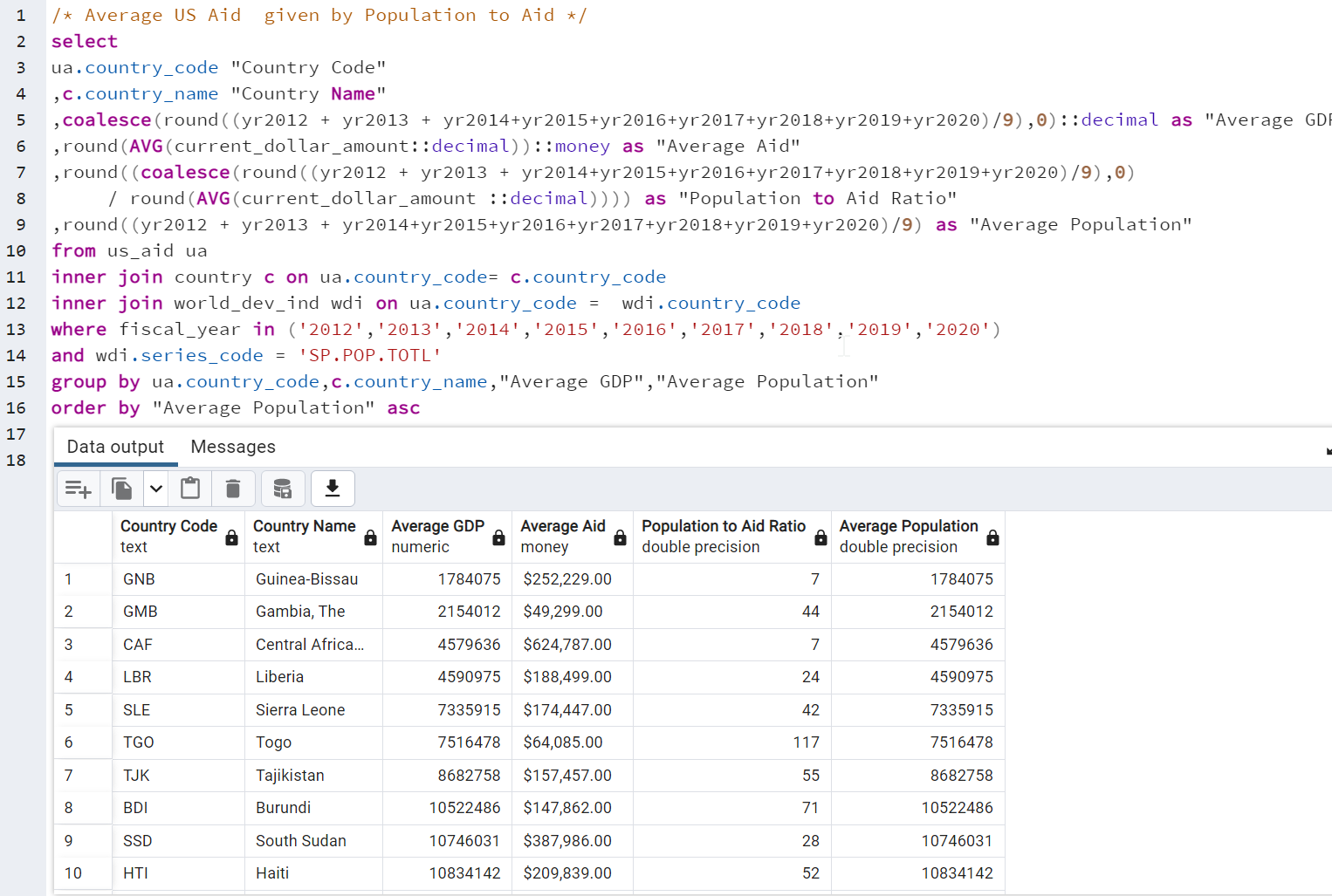
Task: Toggle the lock on Average GDP column
Action: pyautogui.click(x=498, y=537)
